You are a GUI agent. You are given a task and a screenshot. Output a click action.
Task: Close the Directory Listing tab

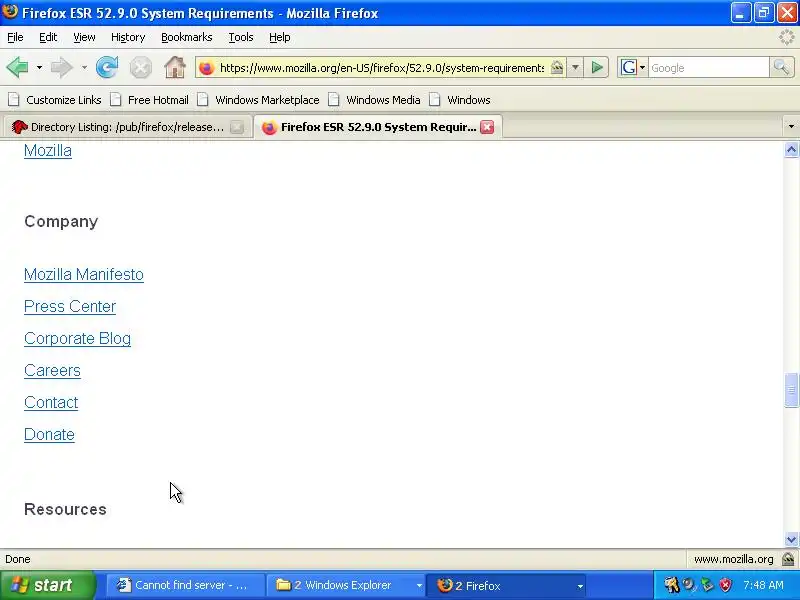(x=237, y=127)
